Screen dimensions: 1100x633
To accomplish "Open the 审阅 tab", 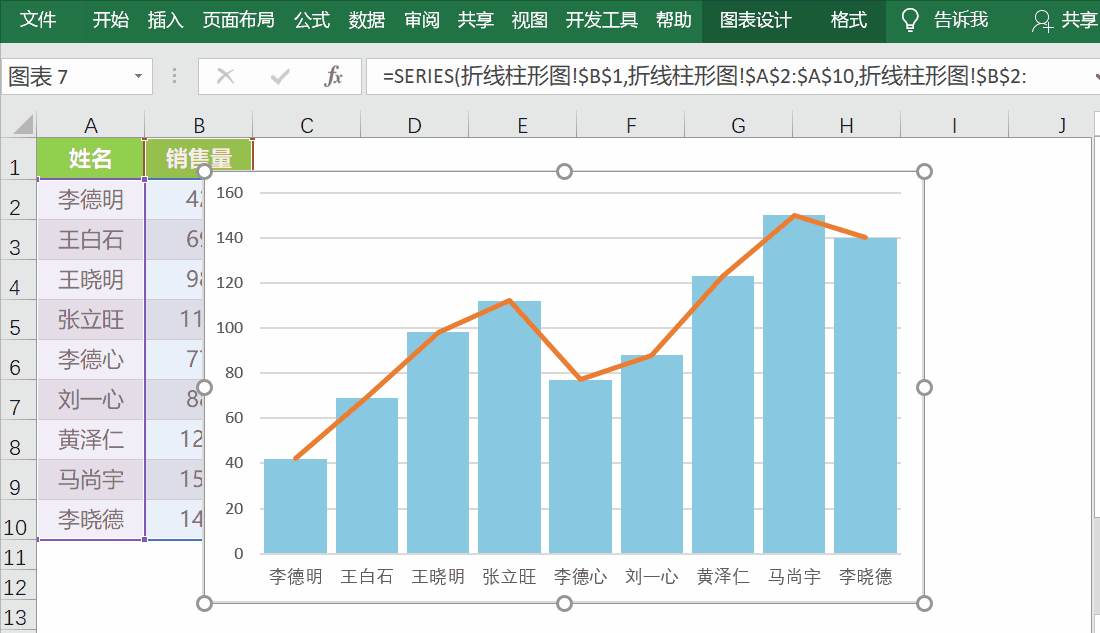I will pyautogui.click(x=422, y=20).
